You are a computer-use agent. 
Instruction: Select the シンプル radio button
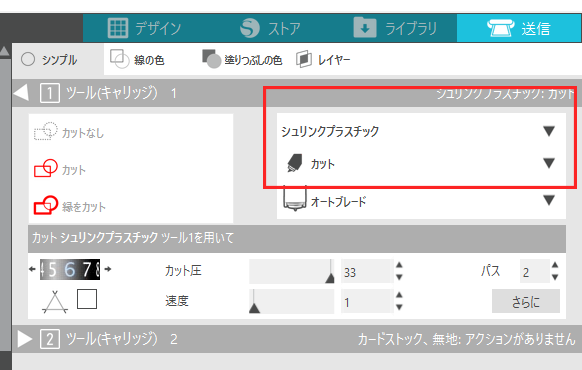28,59
